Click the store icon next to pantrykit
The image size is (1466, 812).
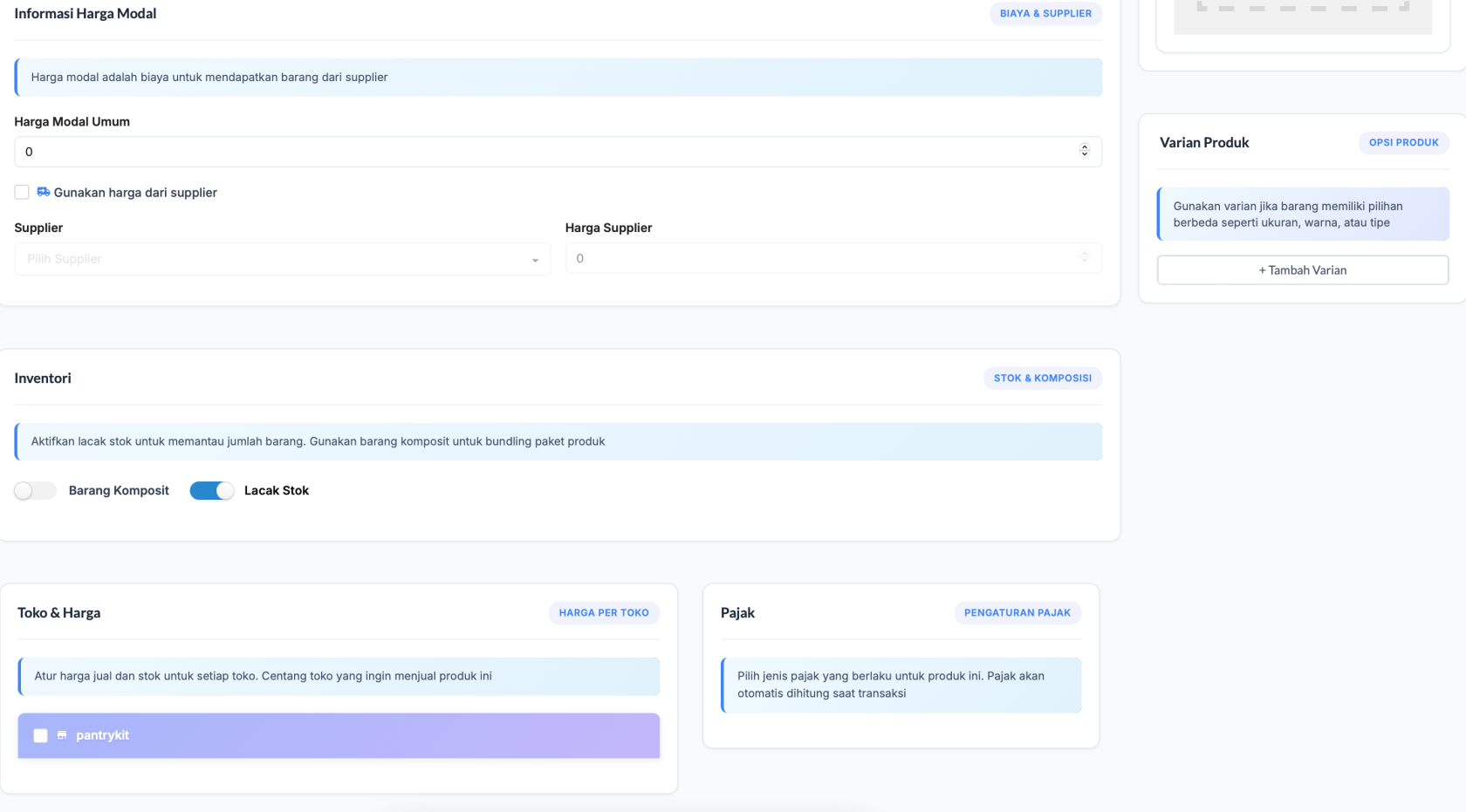coord(62,735)
